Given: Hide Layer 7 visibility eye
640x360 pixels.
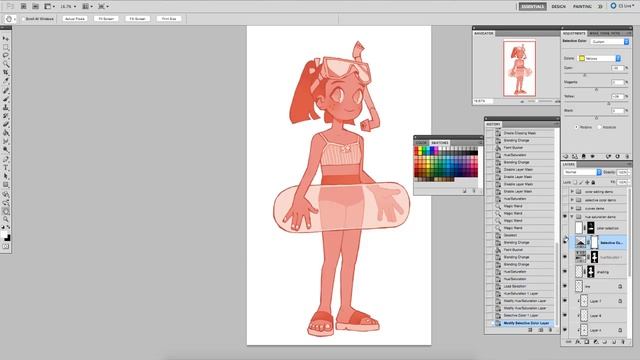Looking at the screenshot, I should coord(565,301).
